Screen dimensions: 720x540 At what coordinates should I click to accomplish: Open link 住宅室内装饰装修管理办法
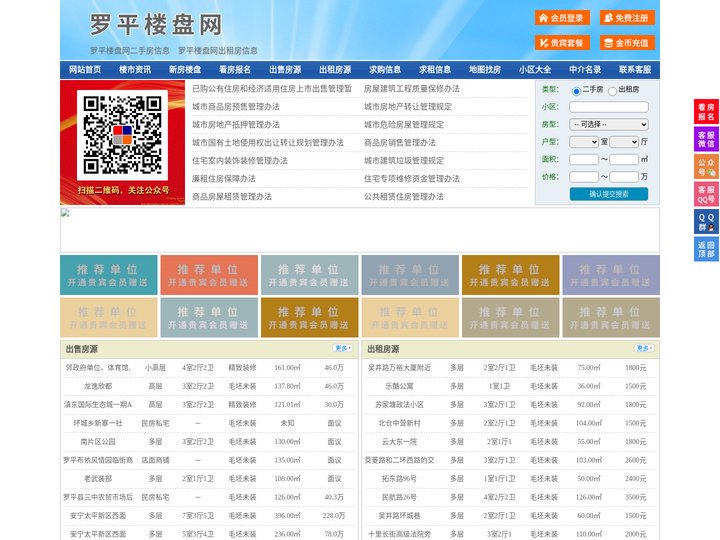click(x=240, y=161)
